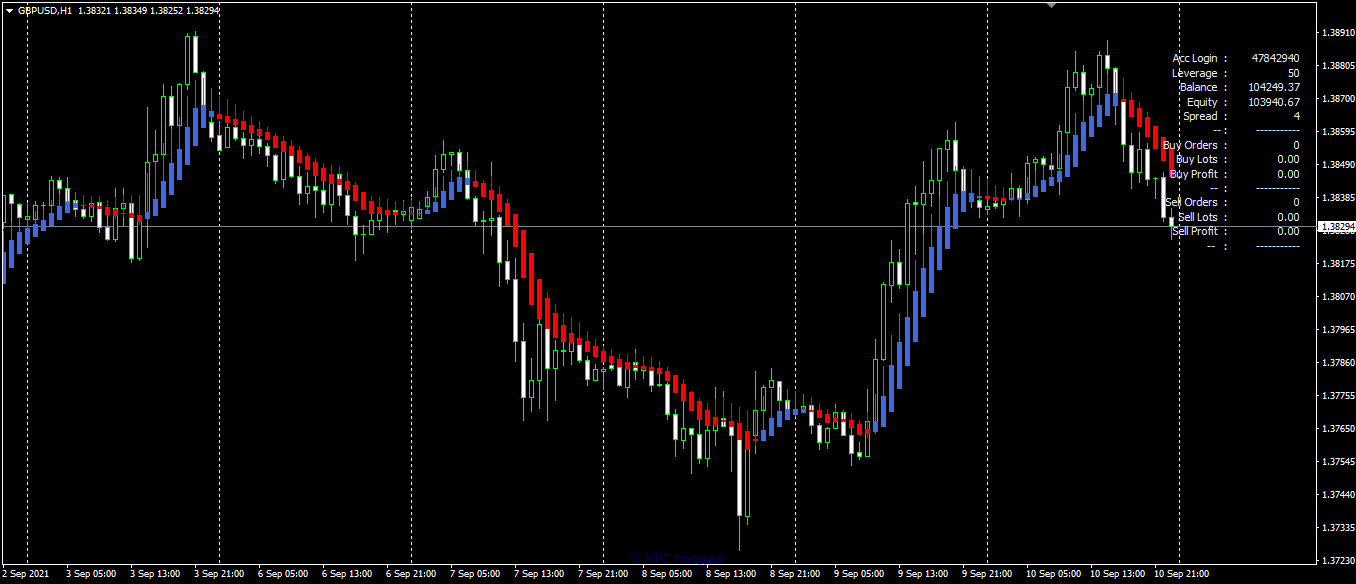Viewport: 1356px width, 584px height.
Task: Click the 7 Sep 13:00 time label
Action: coord(538,575)
